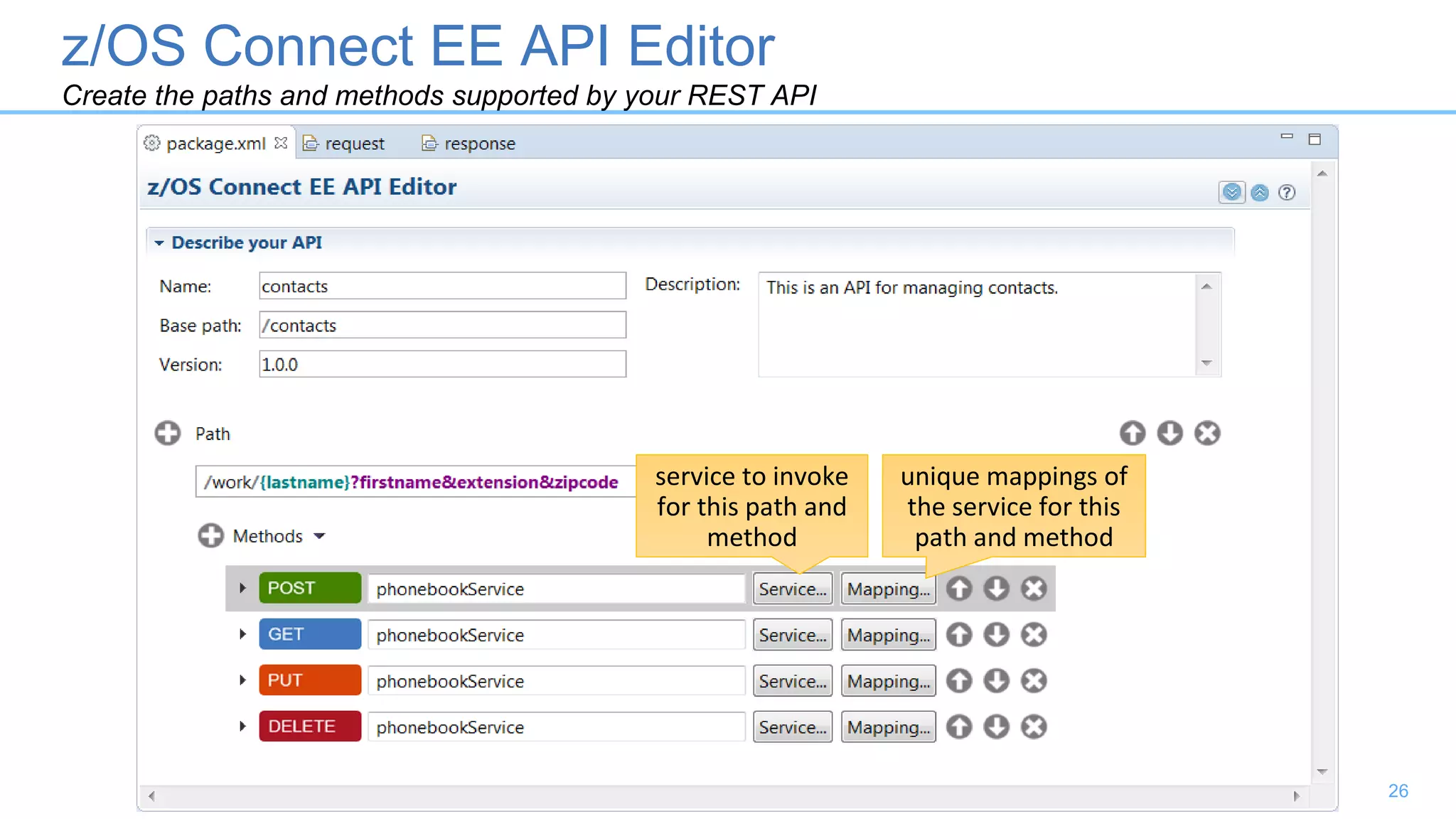Click editor vertical scrollbar up arrow
1456x819 pixels.
coord(1322,173)
